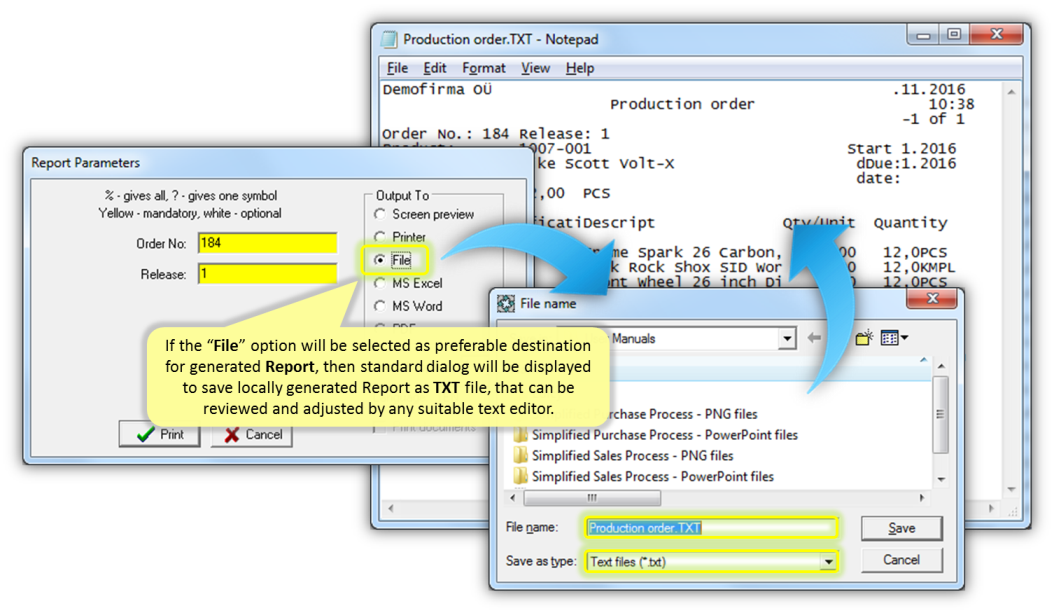Click Cancel in Report Parameters dialog
The image size is (1054, 613).
[x=252, y=434]
